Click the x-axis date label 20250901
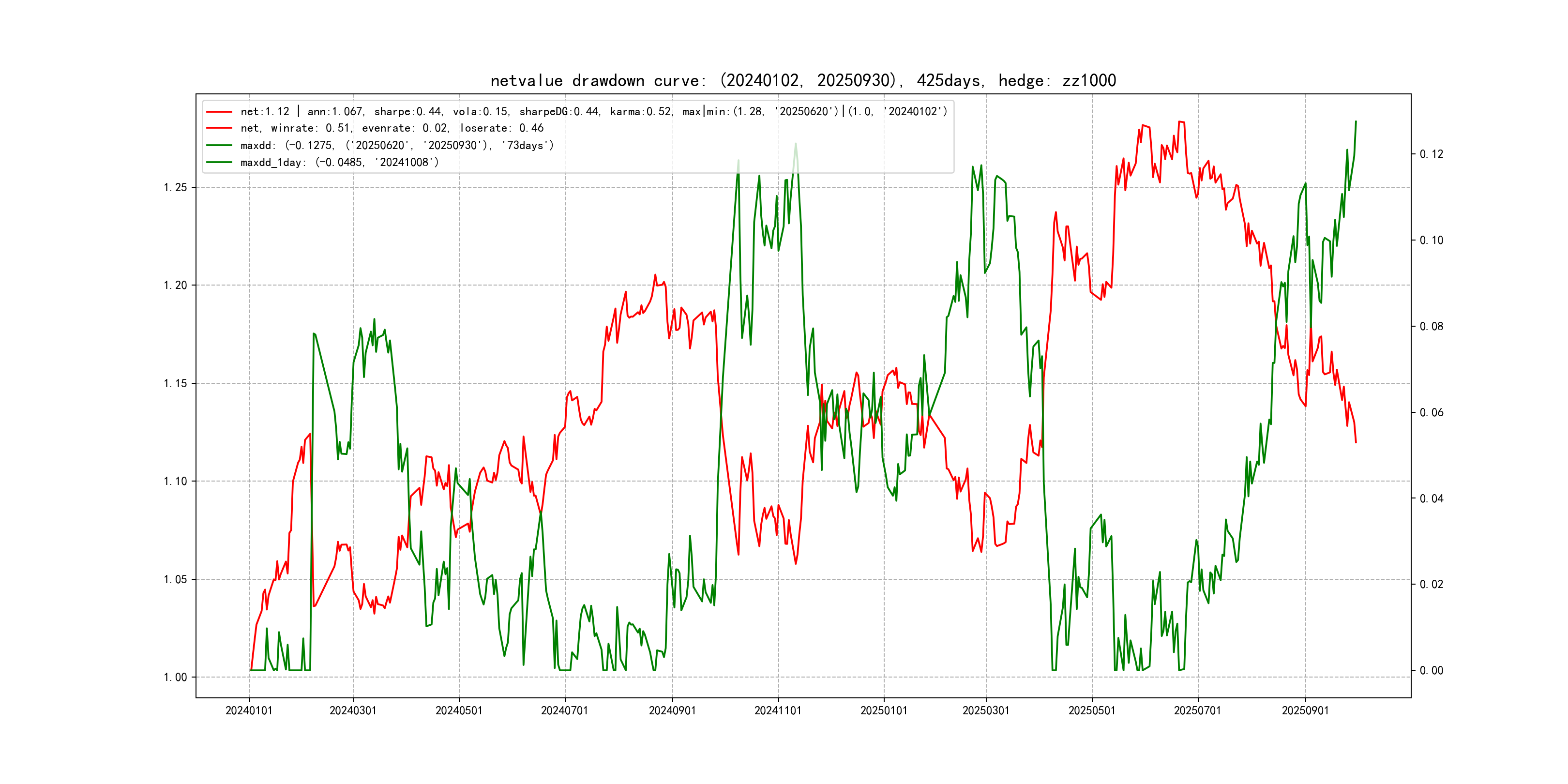 [x=1305, y=710]
